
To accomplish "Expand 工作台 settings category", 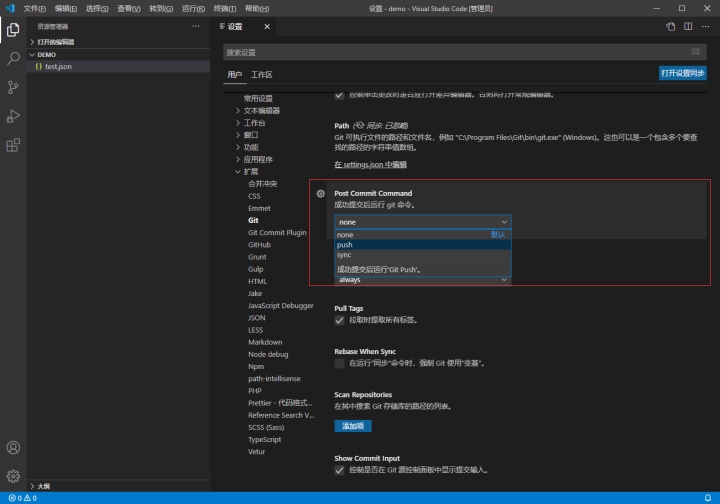I will pyautogui.click(x=250, y=123).
